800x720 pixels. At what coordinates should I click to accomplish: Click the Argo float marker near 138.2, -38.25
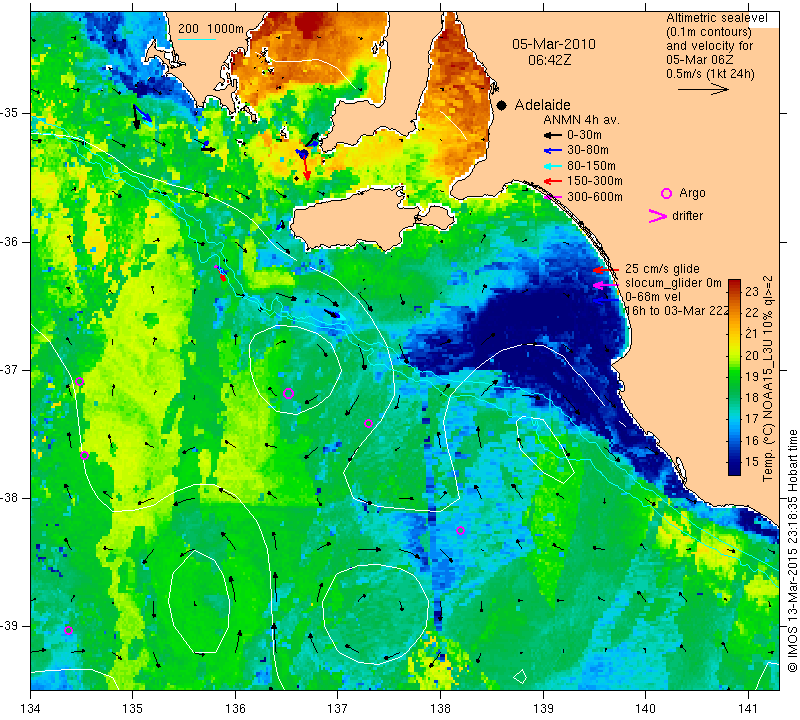(460, 531)
